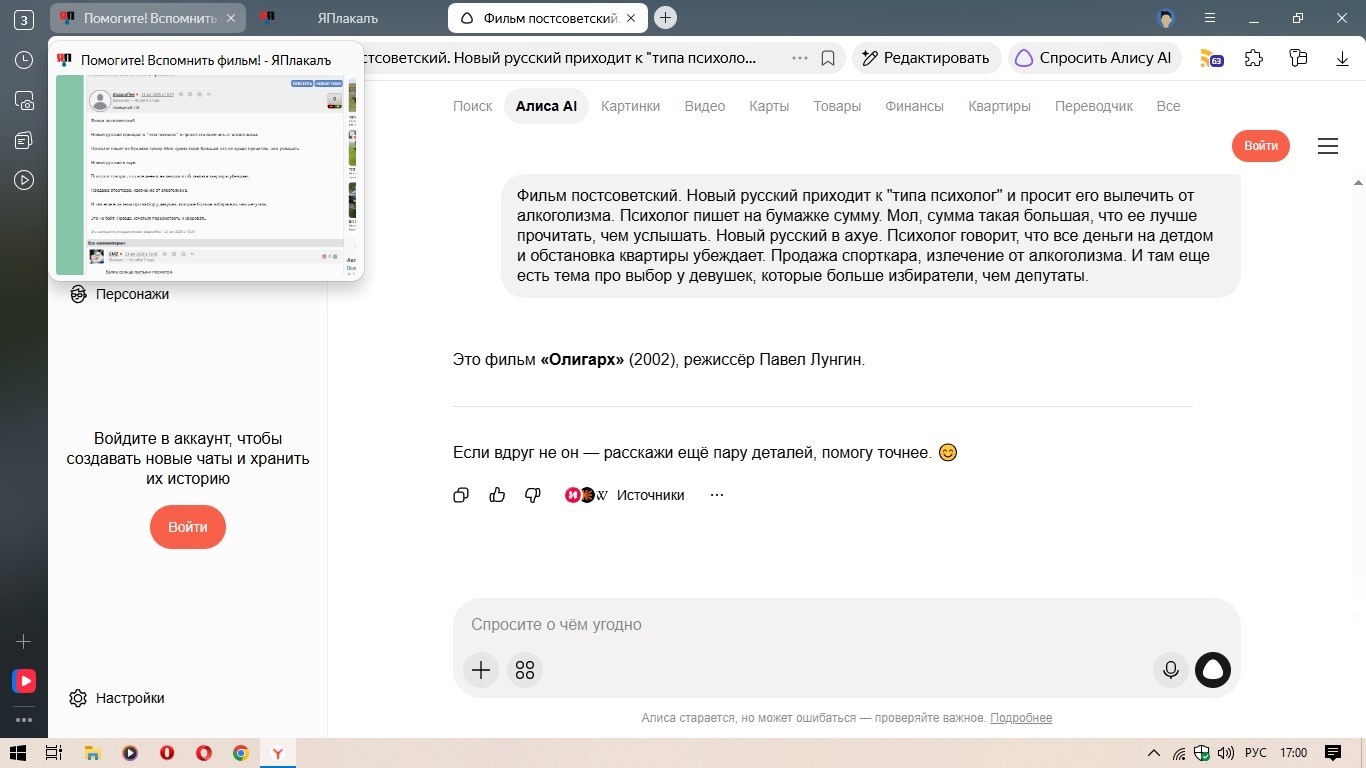Go to the Поиск tab
Image resolution: width=1366 pixels, height=768 pixels.
click(x=473, y=106)
